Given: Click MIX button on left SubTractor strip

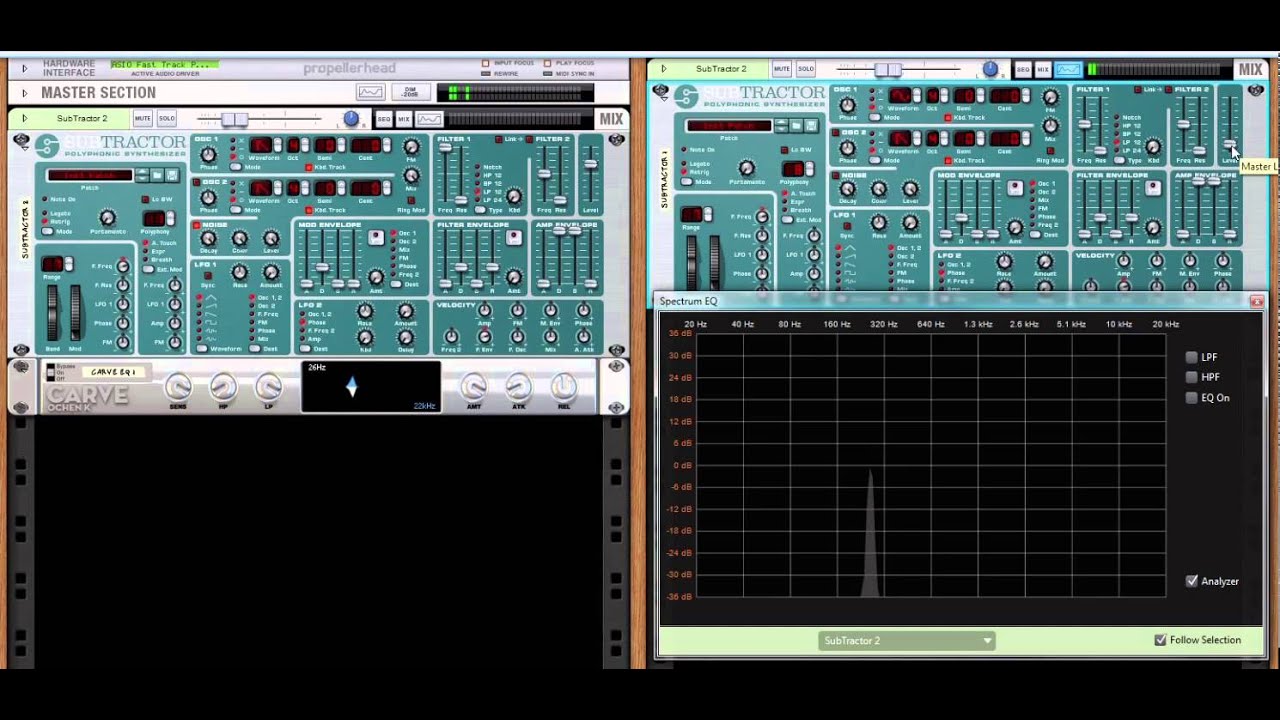Looking at the screenshot, I should pyautogui.click(x=404, y=119).
